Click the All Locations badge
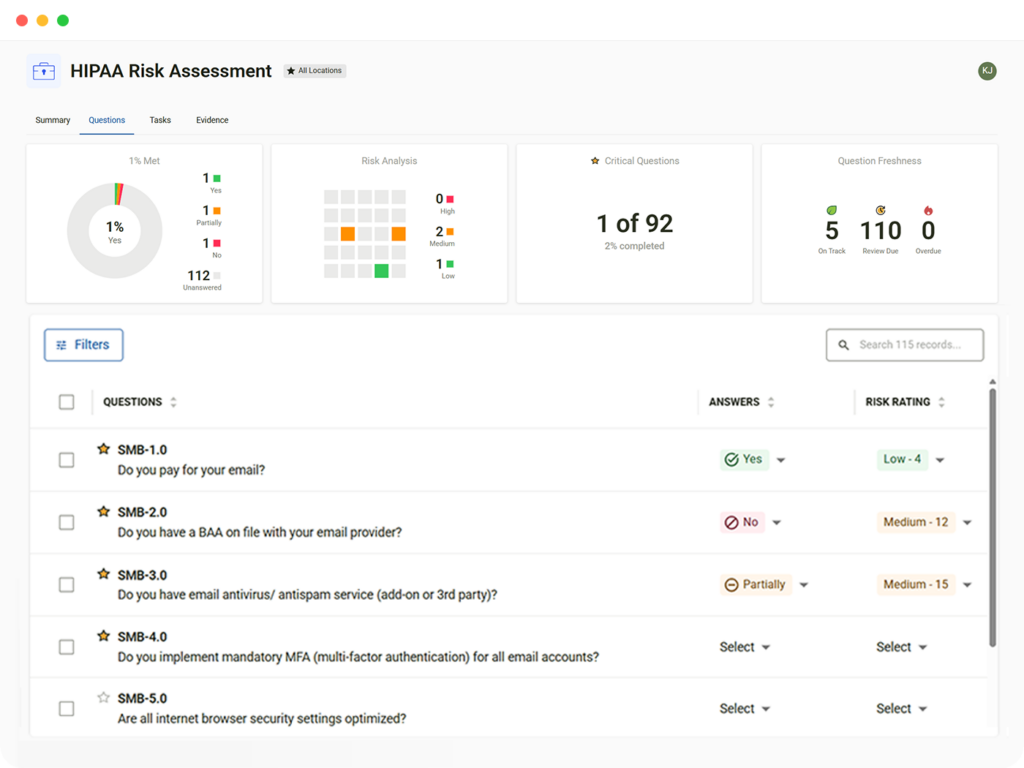Viewport: 1024px width, 768px height. [315, 71]
